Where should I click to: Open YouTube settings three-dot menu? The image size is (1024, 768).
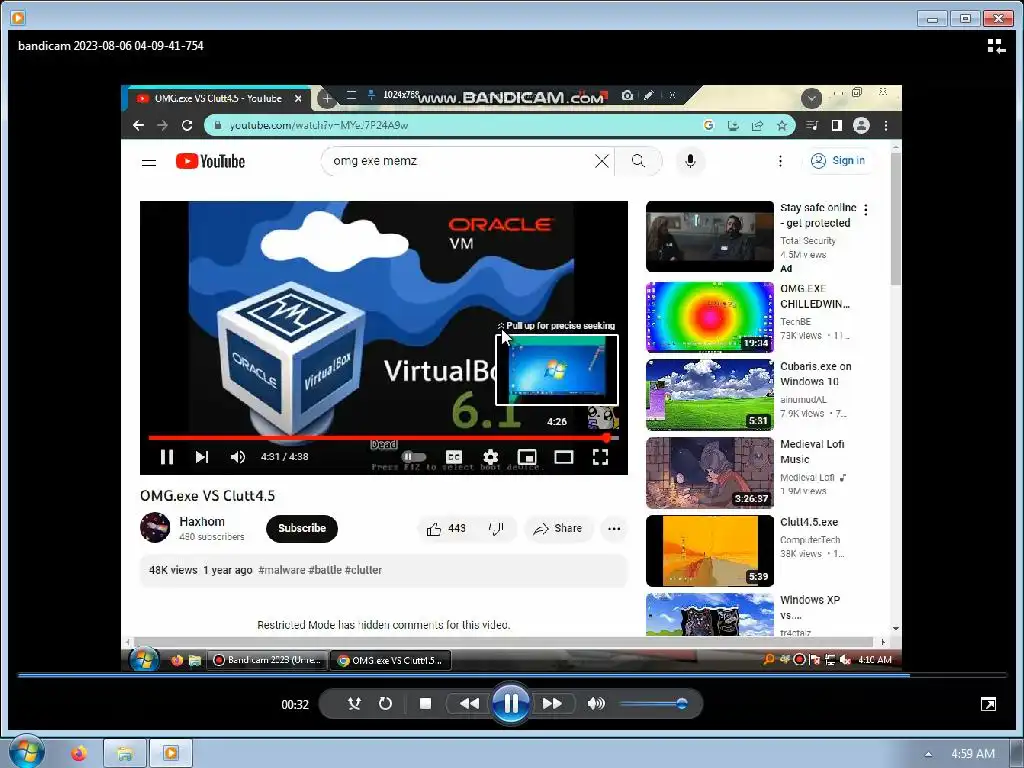[x=780, y=161]
